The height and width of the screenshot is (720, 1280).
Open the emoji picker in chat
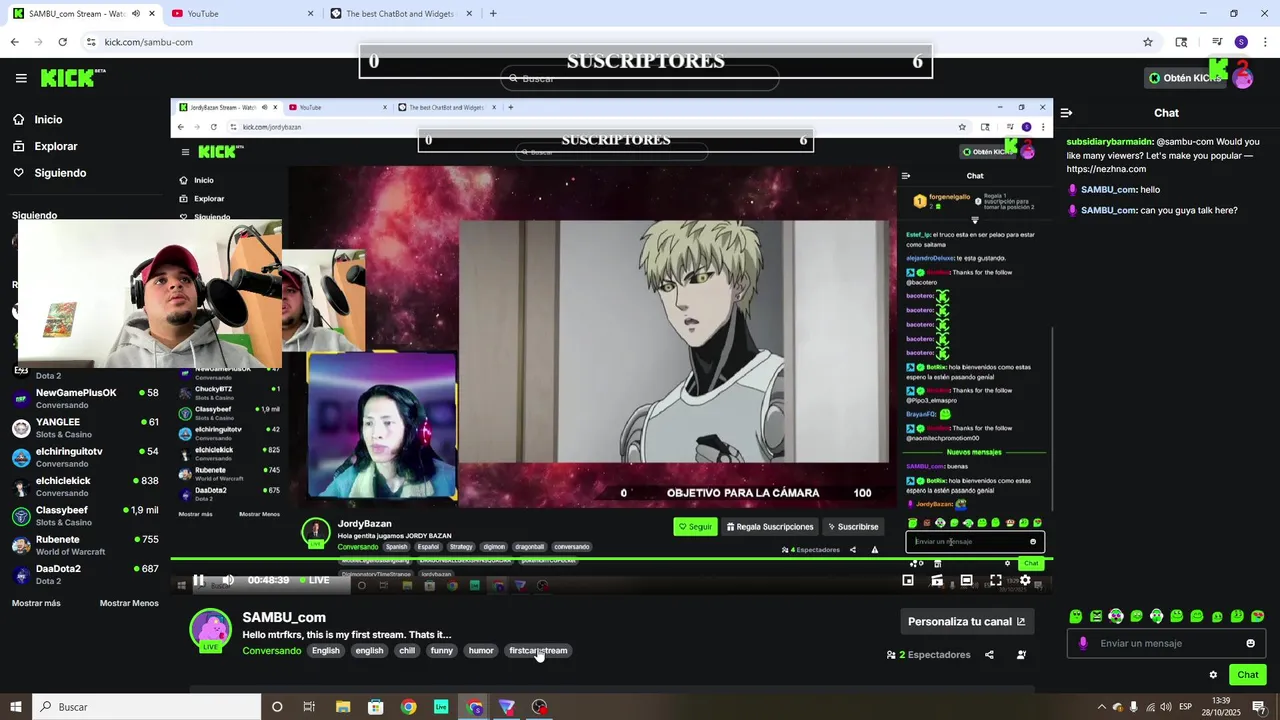pos(1250,643)
